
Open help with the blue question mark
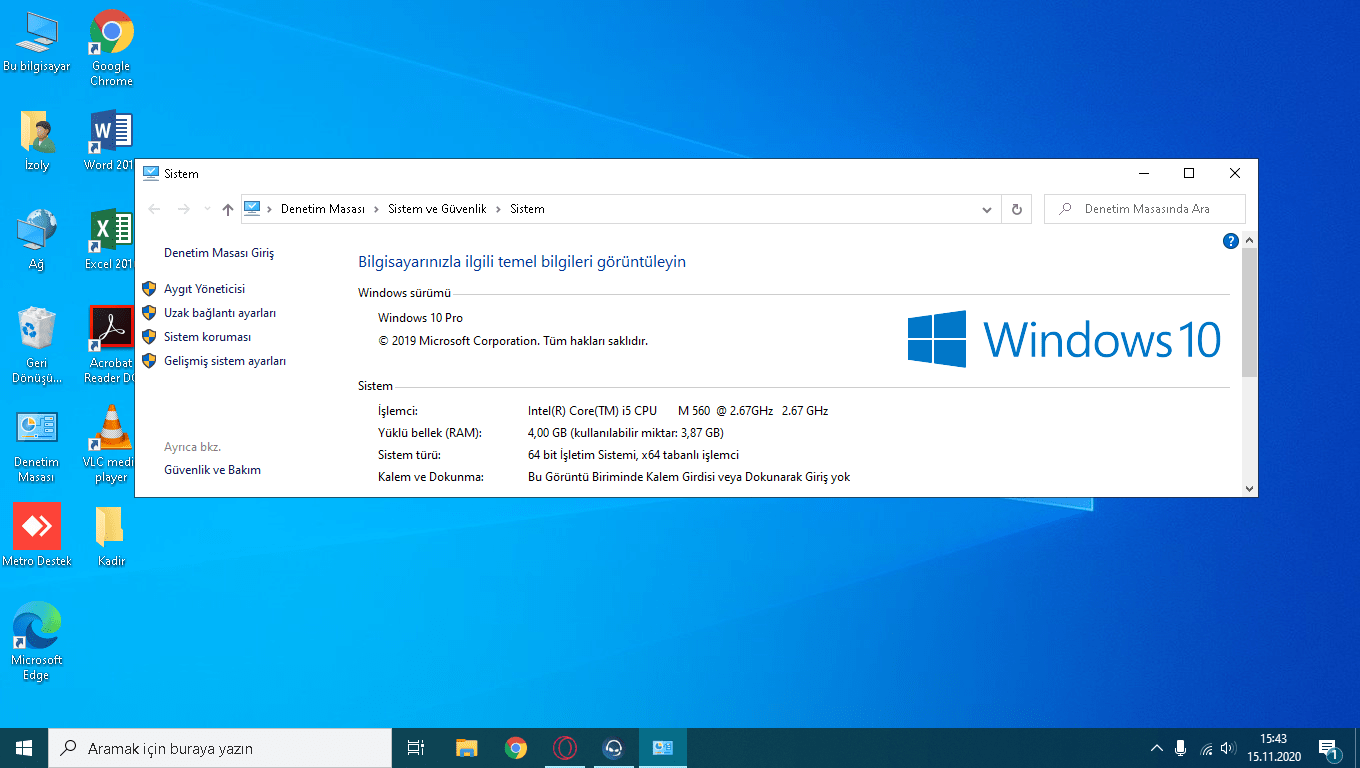(x=1231, y=241)
